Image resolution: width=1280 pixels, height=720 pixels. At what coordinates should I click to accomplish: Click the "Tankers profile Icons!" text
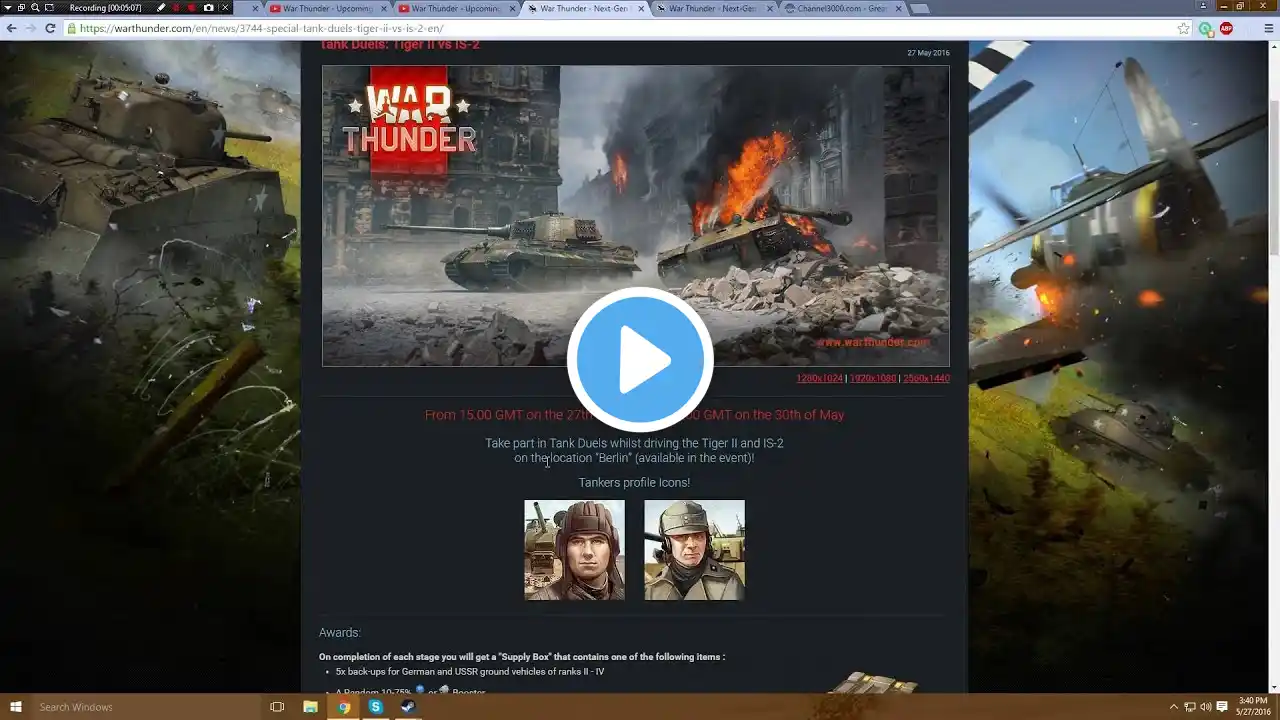click(634, 483)
